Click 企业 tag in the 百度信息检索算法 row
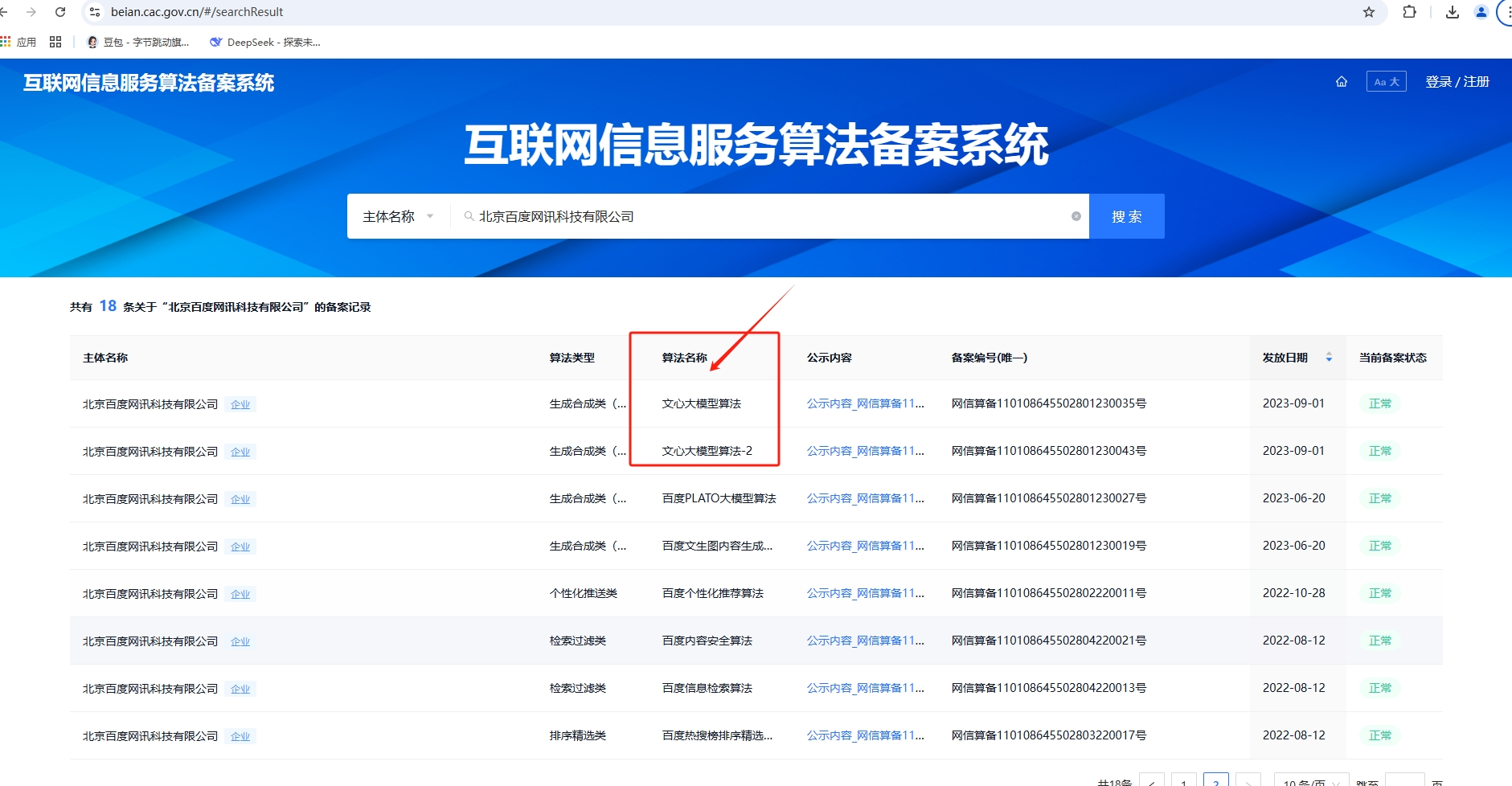 (240, 689)
